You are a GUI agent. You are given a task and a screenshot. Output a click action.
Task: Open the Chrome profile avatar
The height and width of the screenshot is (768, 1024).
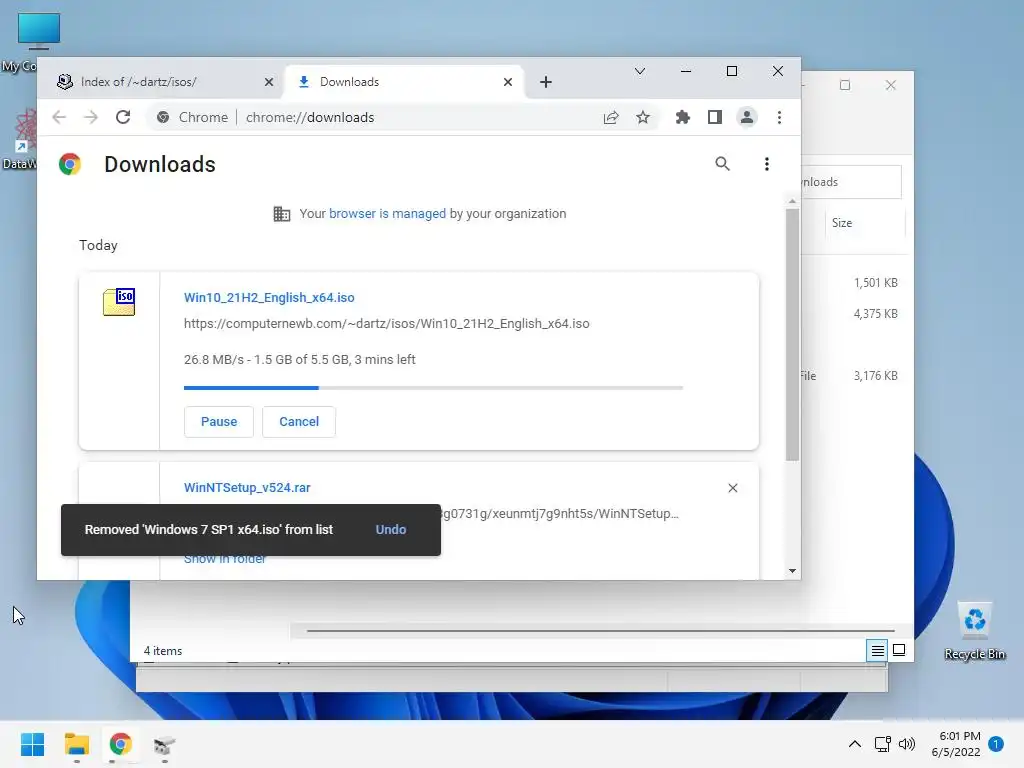(746, 118)
